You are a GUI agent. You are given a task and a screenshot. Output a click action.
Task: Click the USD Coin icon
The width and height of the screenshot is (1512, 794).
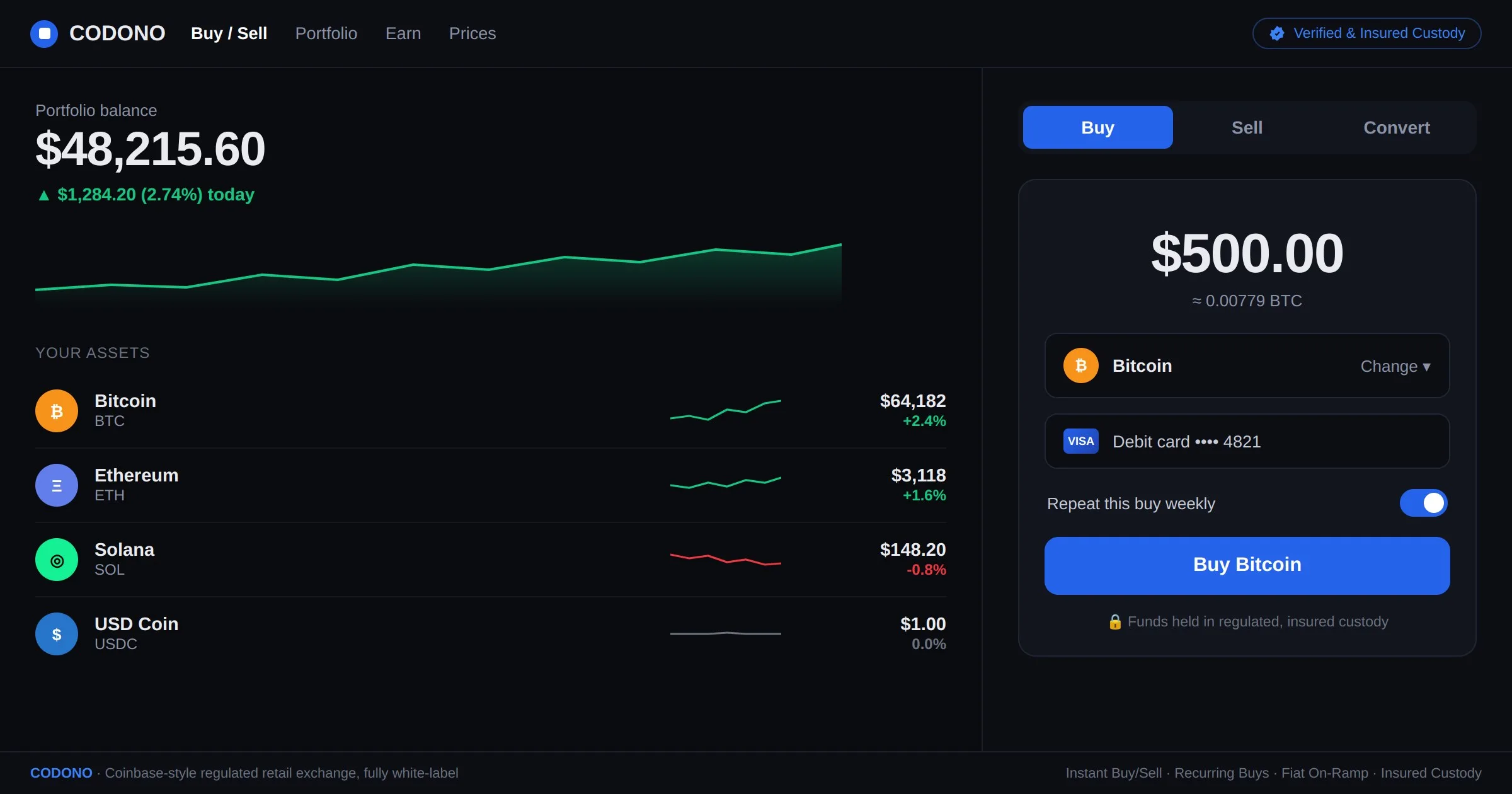pyautogui.click(x=57, y=634)
